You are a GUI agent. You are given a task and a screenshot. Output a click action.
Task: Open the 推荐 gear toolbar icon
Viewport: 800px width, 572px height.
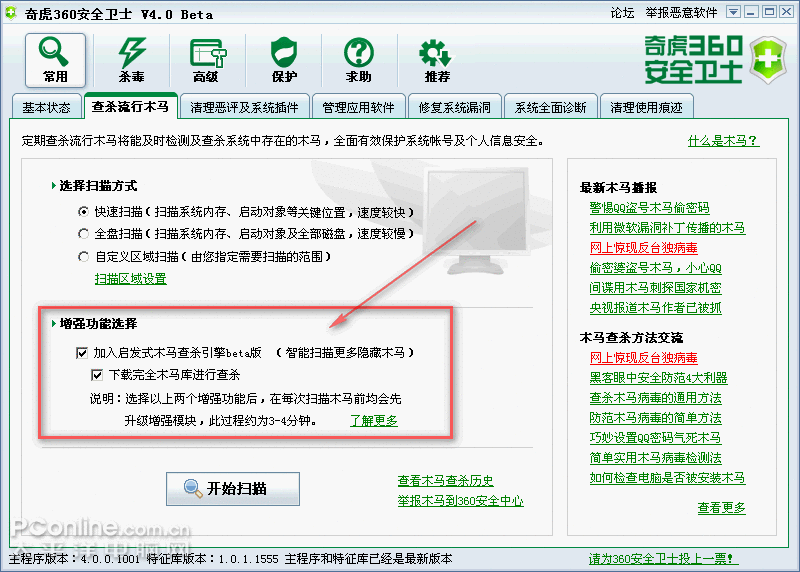coord(437,60)
